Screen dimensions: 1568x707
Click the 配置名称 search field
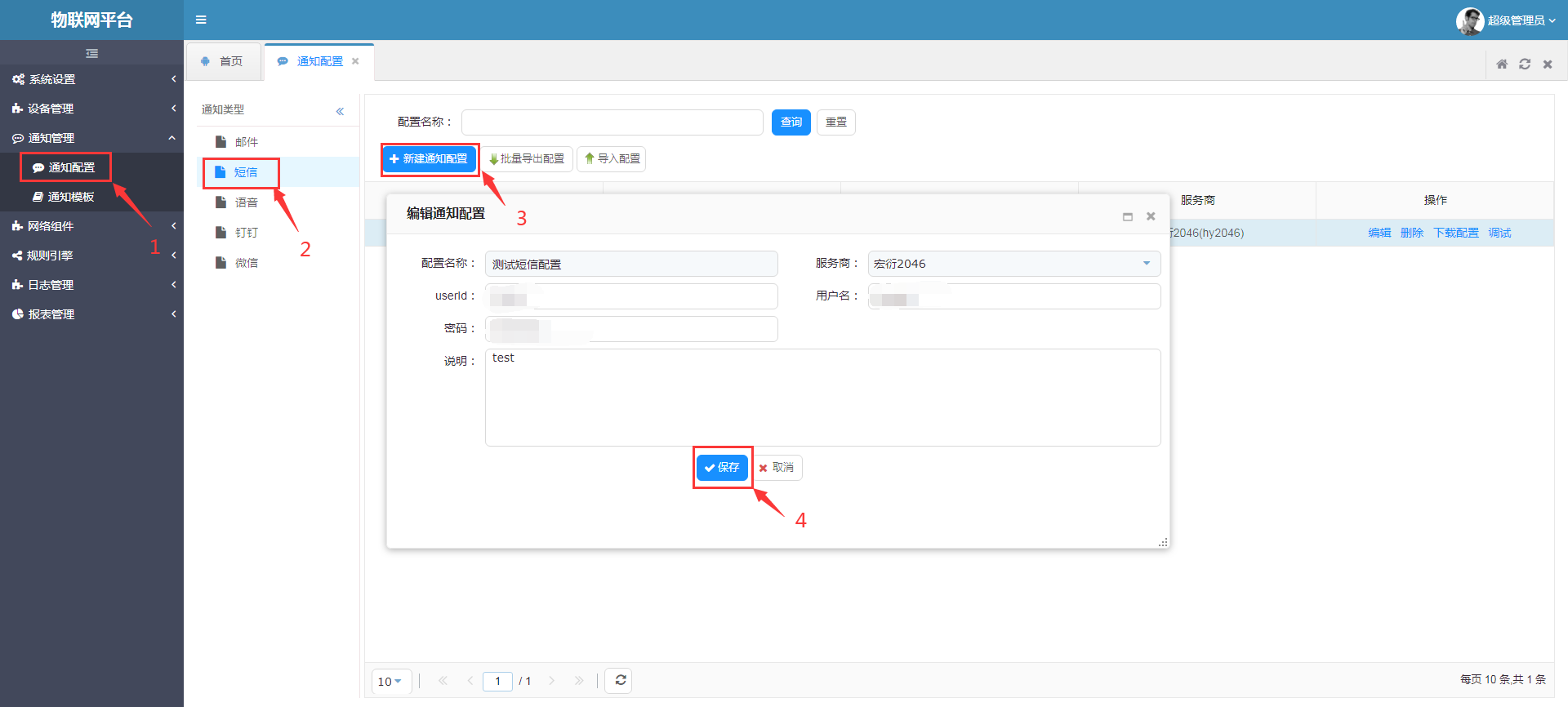pyautogui.click(x=612, y=122)
